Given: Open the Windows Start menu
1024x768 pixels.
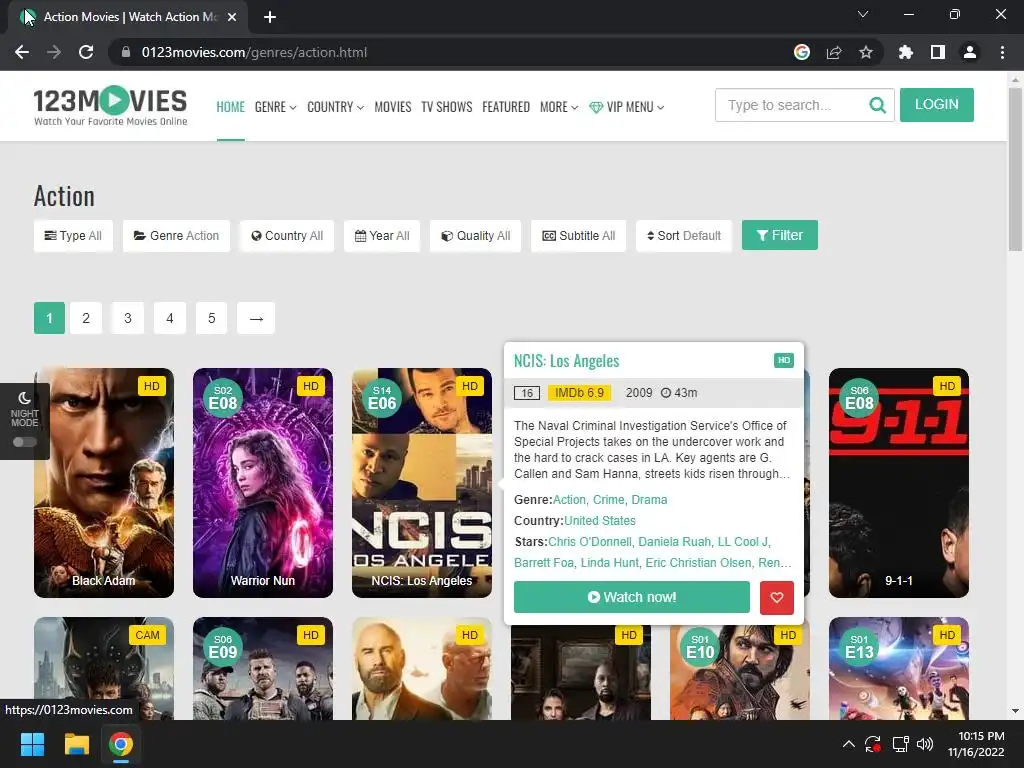Looking at the screenshot, I should click(x=32, y=744).
